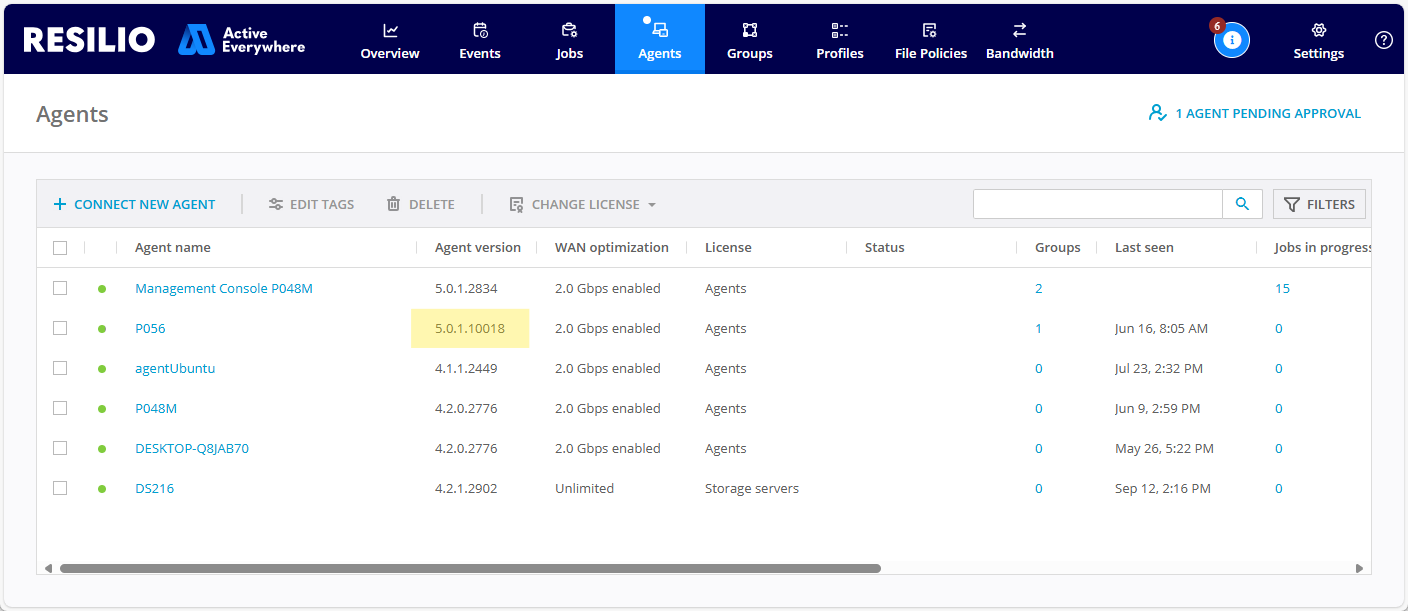Open the 1 Agent Pending Approval link

pos(1255,113)
